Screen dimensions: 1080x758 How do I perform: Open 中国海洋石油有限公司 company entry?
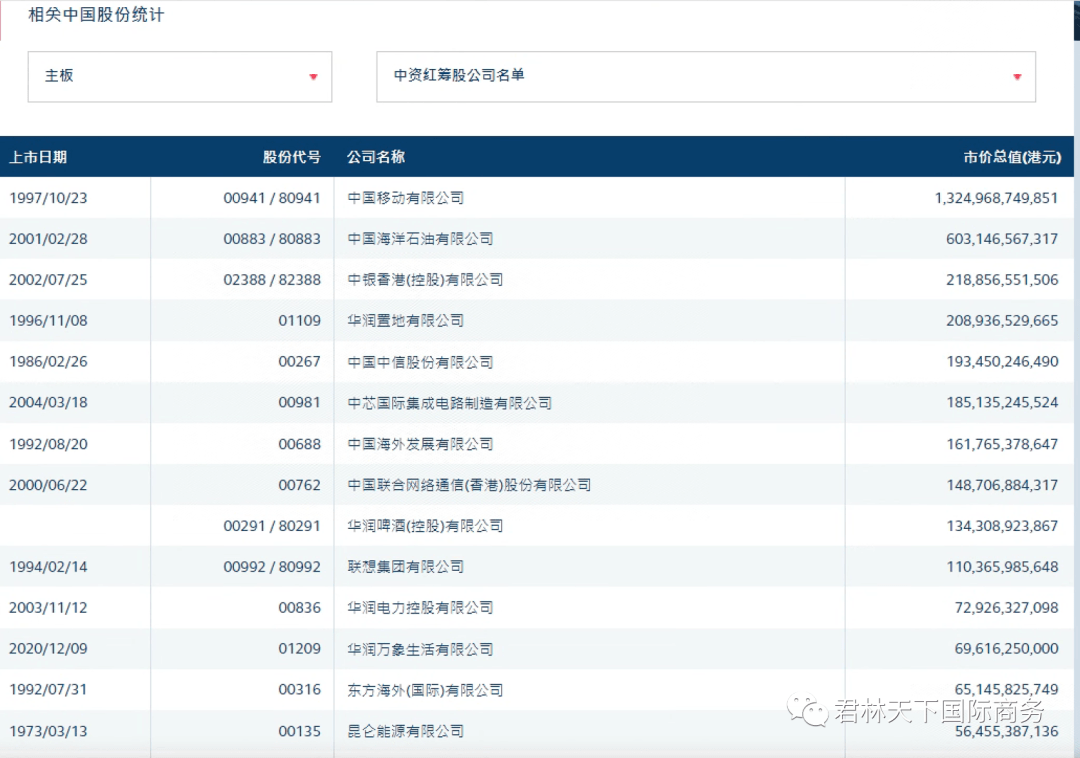coord(420,239)
